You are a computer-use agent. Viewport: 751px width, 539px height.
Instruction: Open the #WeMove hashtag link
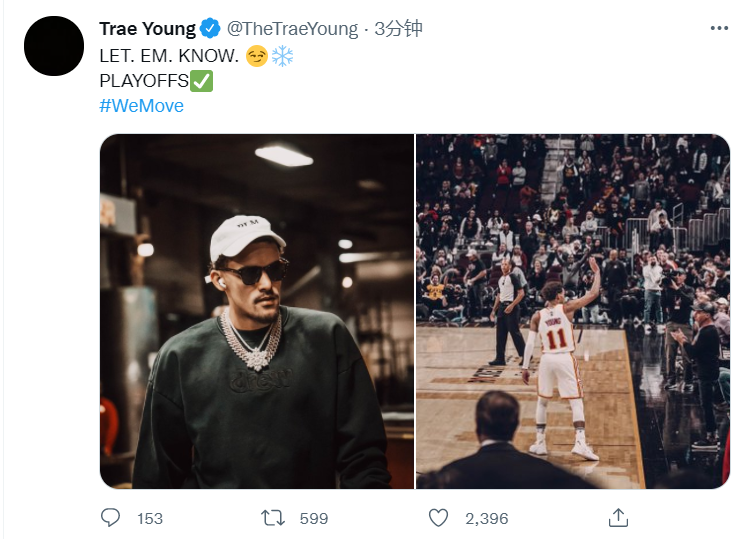[x=141, y=106]
